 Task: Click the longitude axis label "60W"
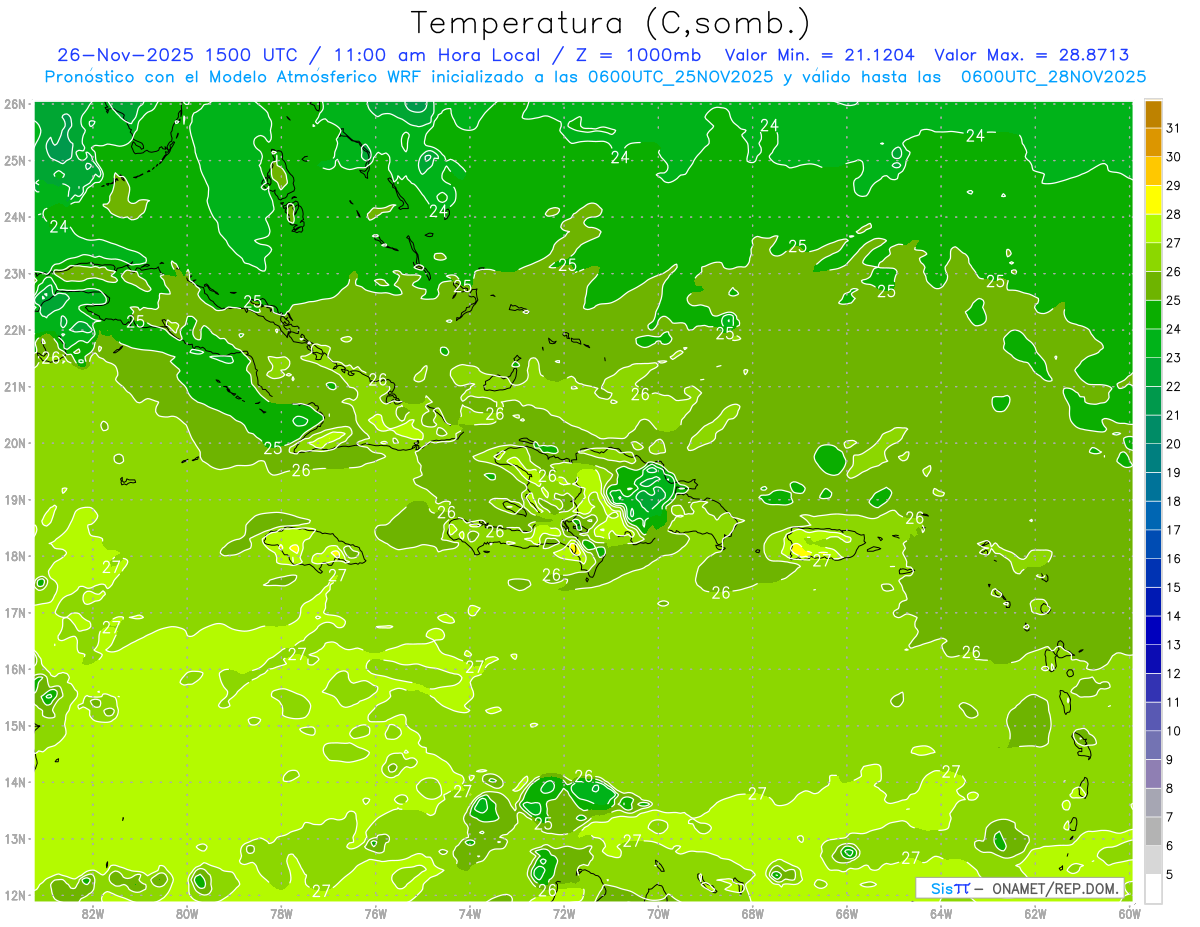(1129, 913)
